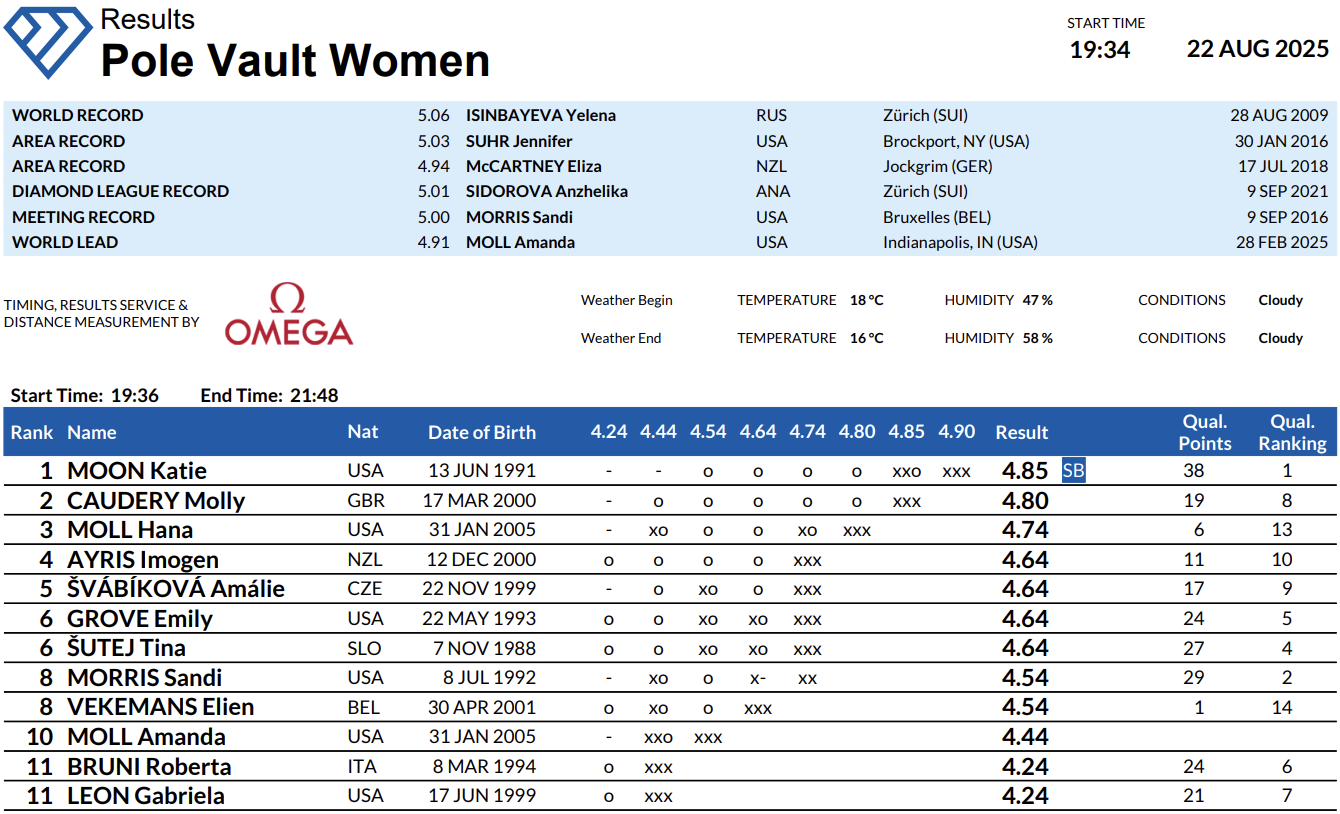
Task: Click the Date of Birth column header
Action: coord(482,432)
